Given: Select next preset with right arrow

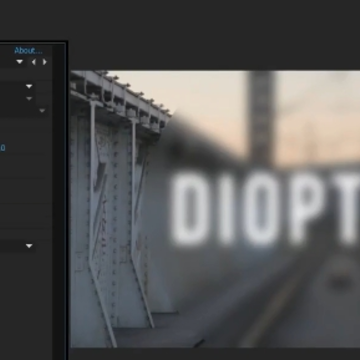Looking at the screenshot, I should [x=45, y=62].
